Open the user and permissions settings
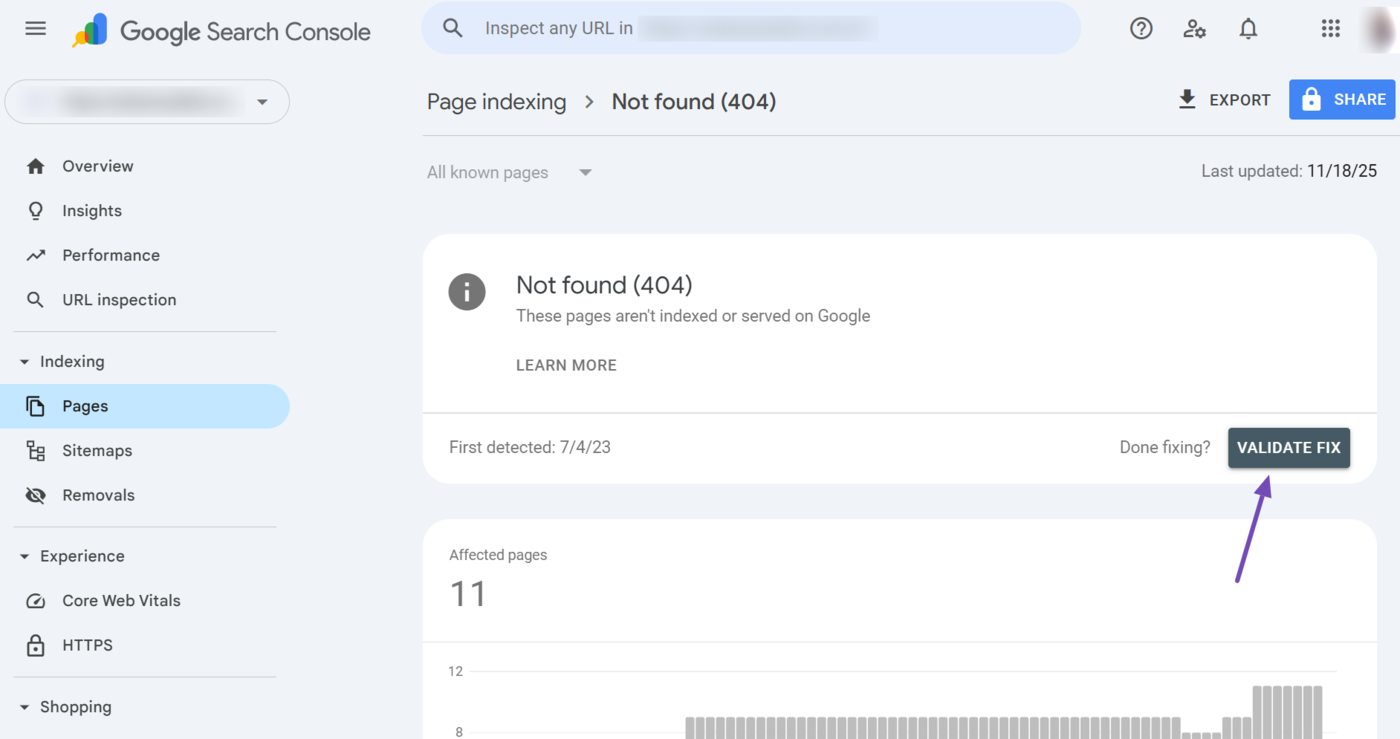 [1194, 28]
